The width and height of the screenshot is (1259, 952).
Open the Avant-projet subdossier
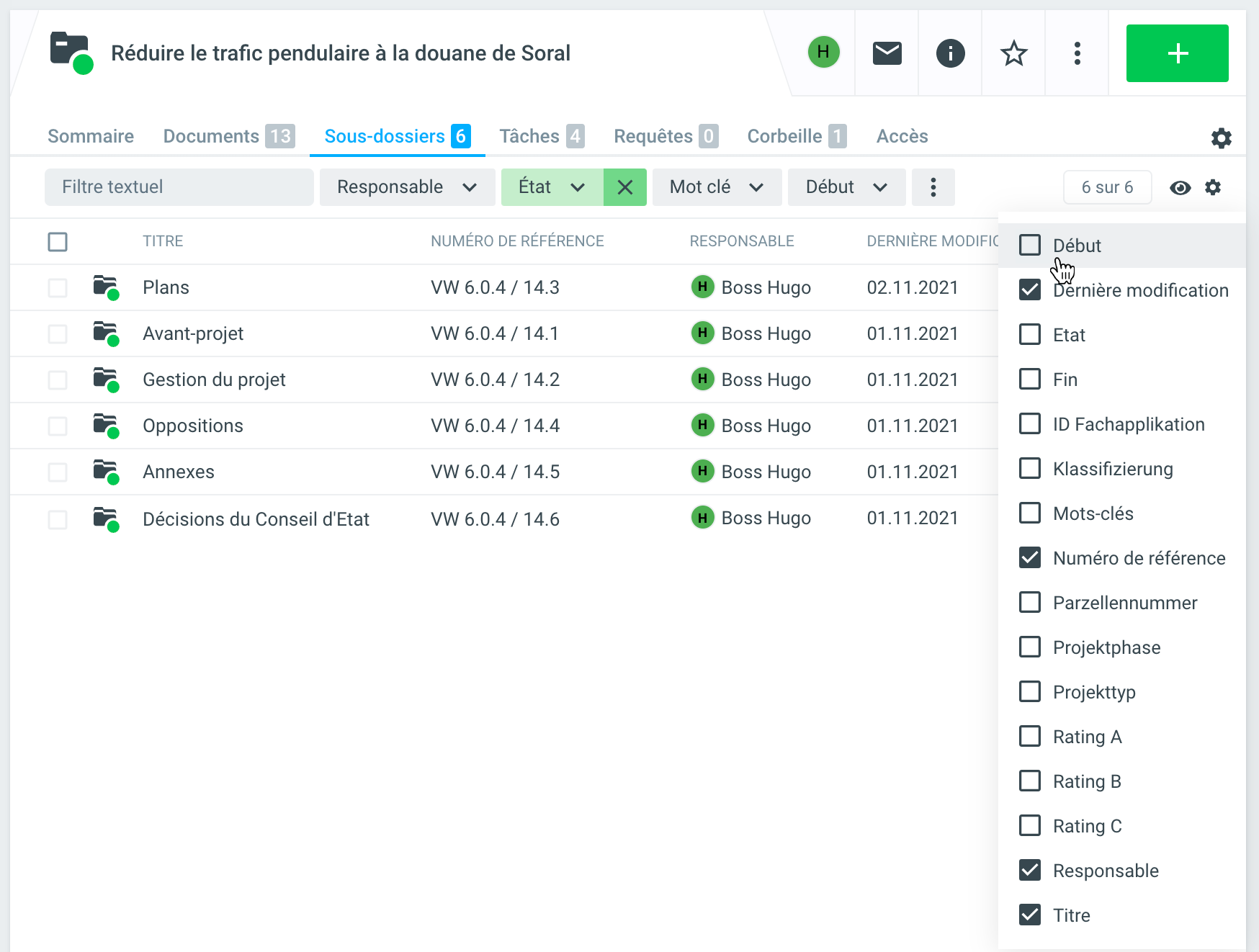tap(193, 333)
